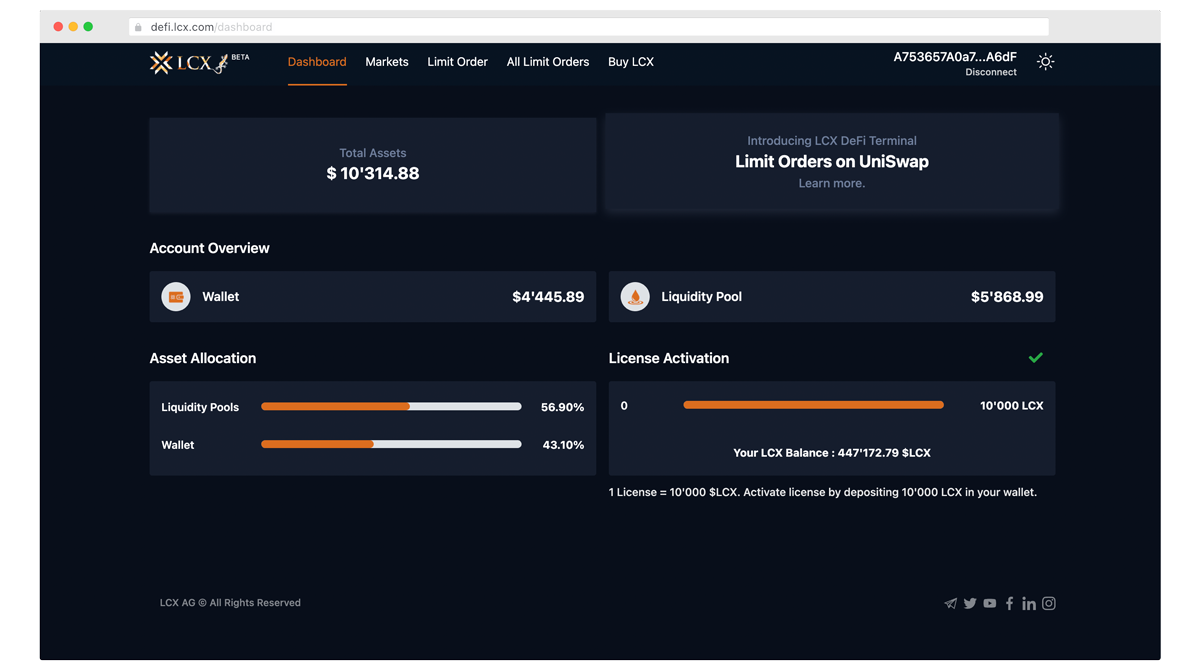Viewport: 1200px width, 670px height.
Task: Click the Liquidity Pool droplet icon
Action: 635,297
